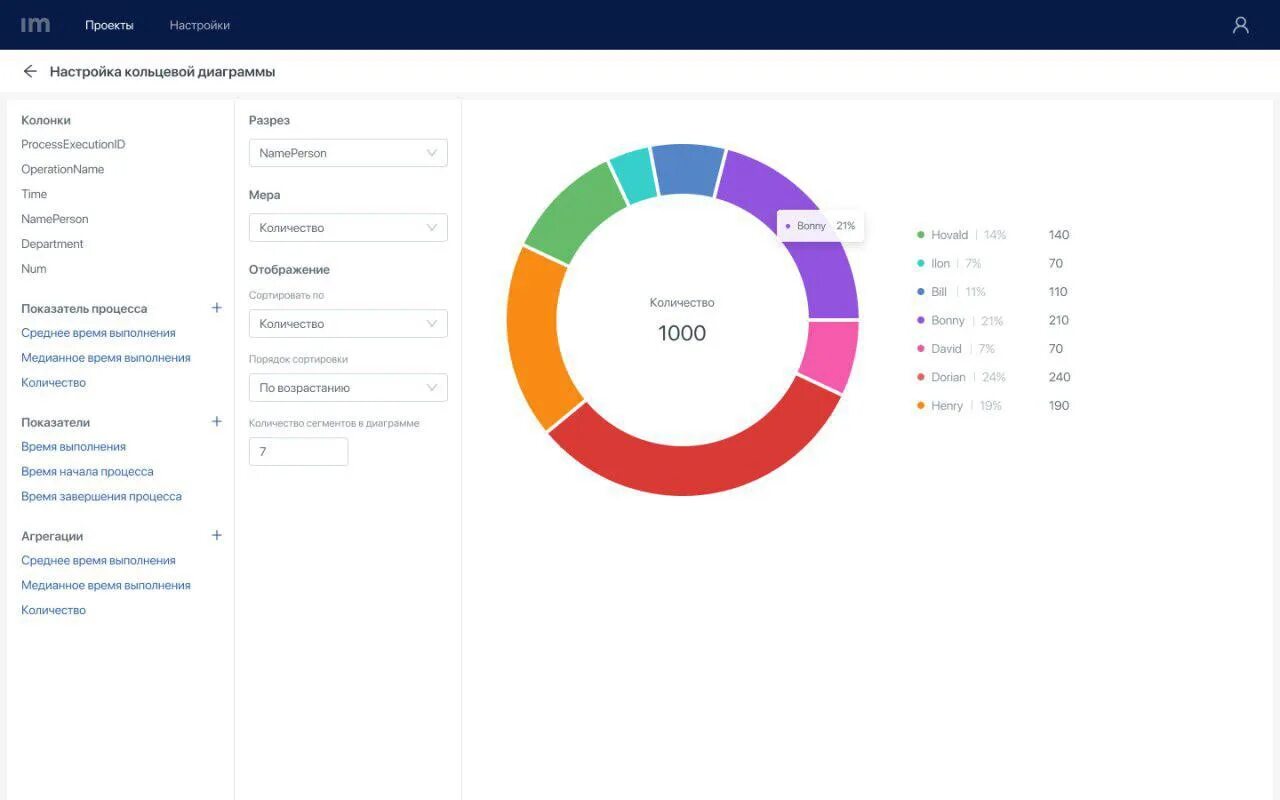Click the Dorian legend value 240
The height and width of the screenshot is (800, 1280).
(1059, 377)
